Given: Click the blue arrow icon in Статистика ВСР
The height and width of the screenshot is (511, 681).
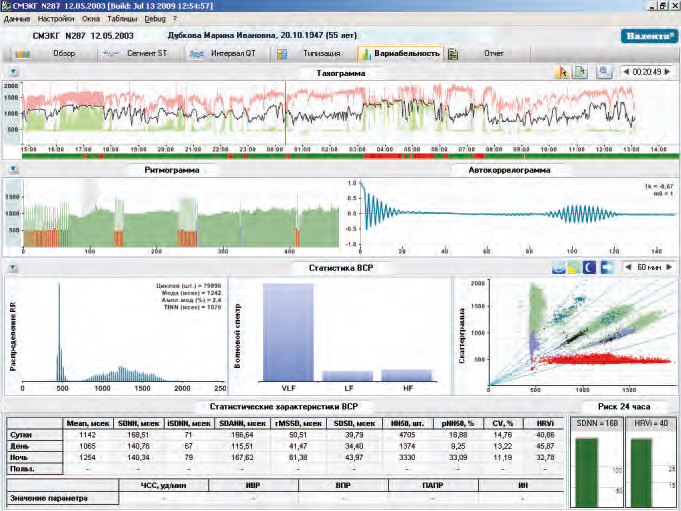Looking at the screenshot, I should [606, 267].
